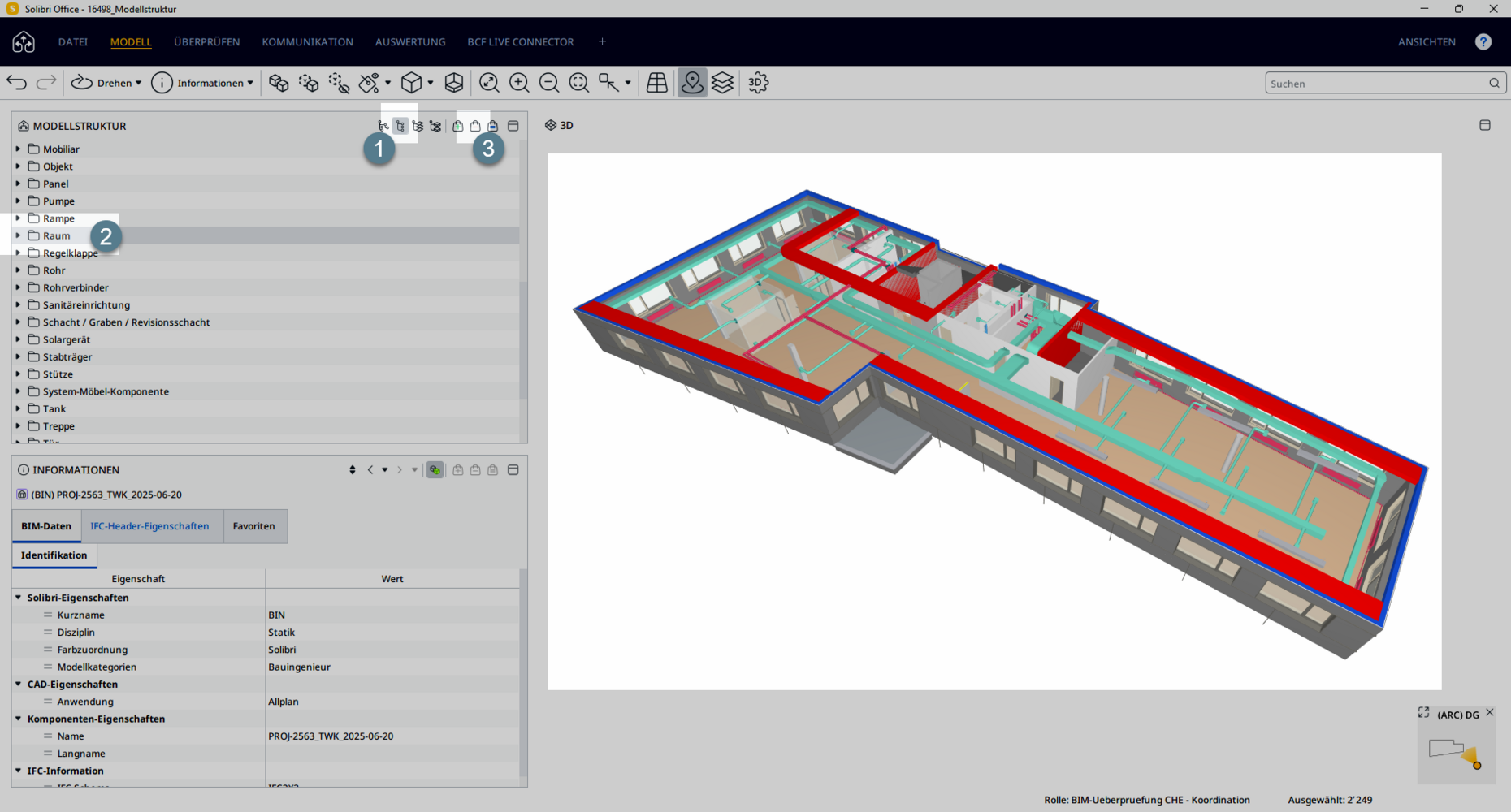The height and width of the screenshot is (812, 1511).
Task: Select the Identifikation subtab
Action: pos(54,555)
